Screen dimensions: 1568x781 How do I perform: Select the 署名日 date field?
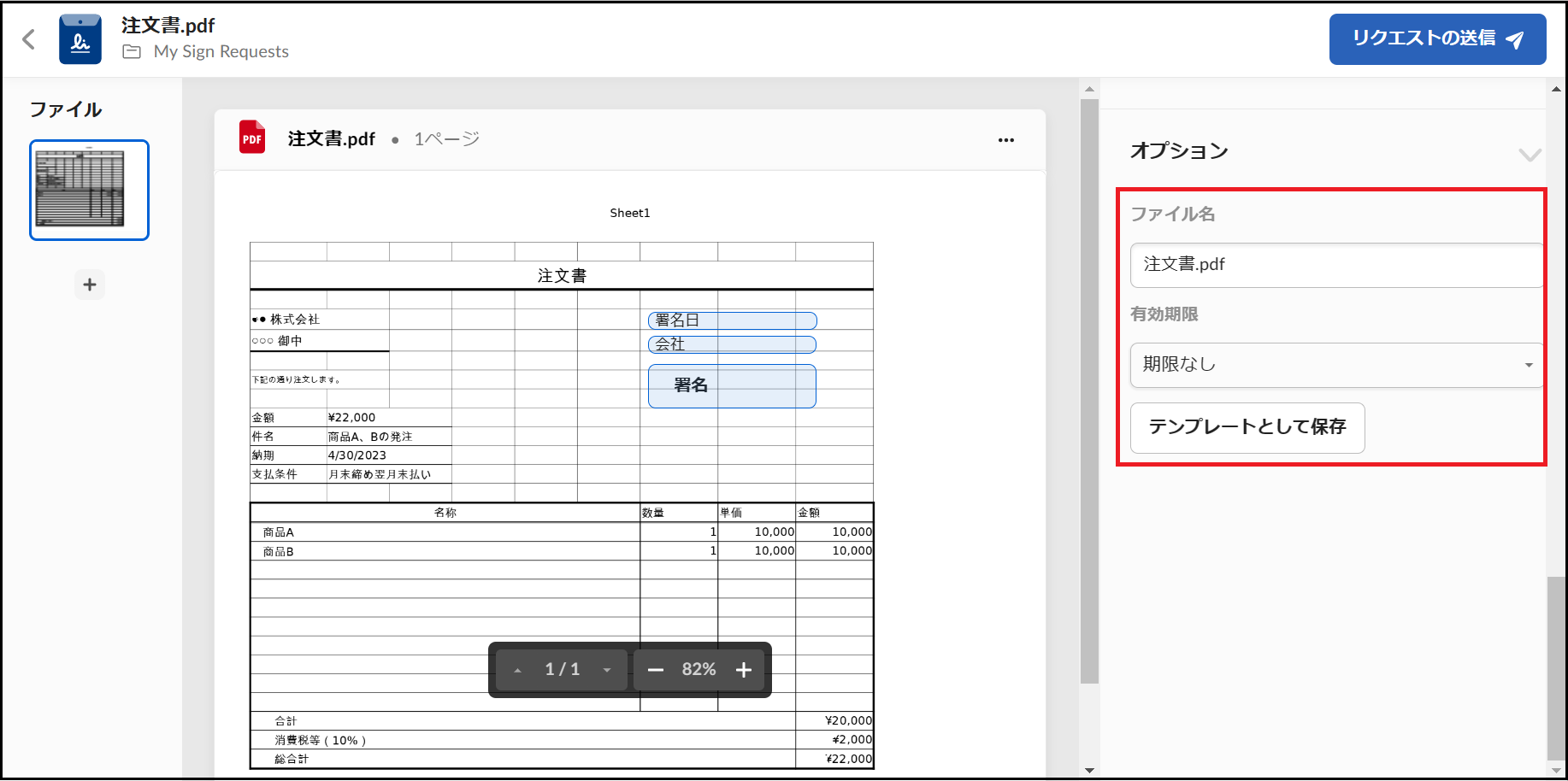(x=732, y=320)
